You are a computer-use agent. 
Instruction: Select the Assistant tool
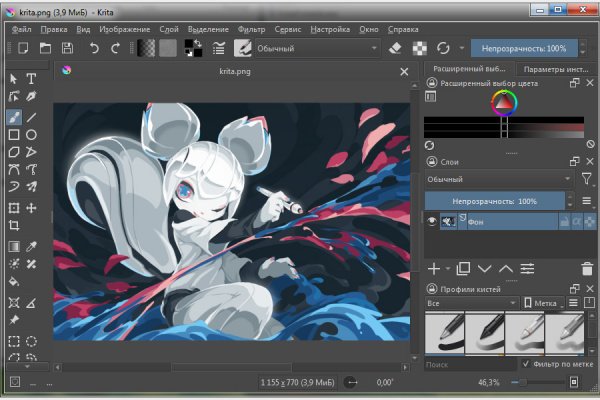14,303
